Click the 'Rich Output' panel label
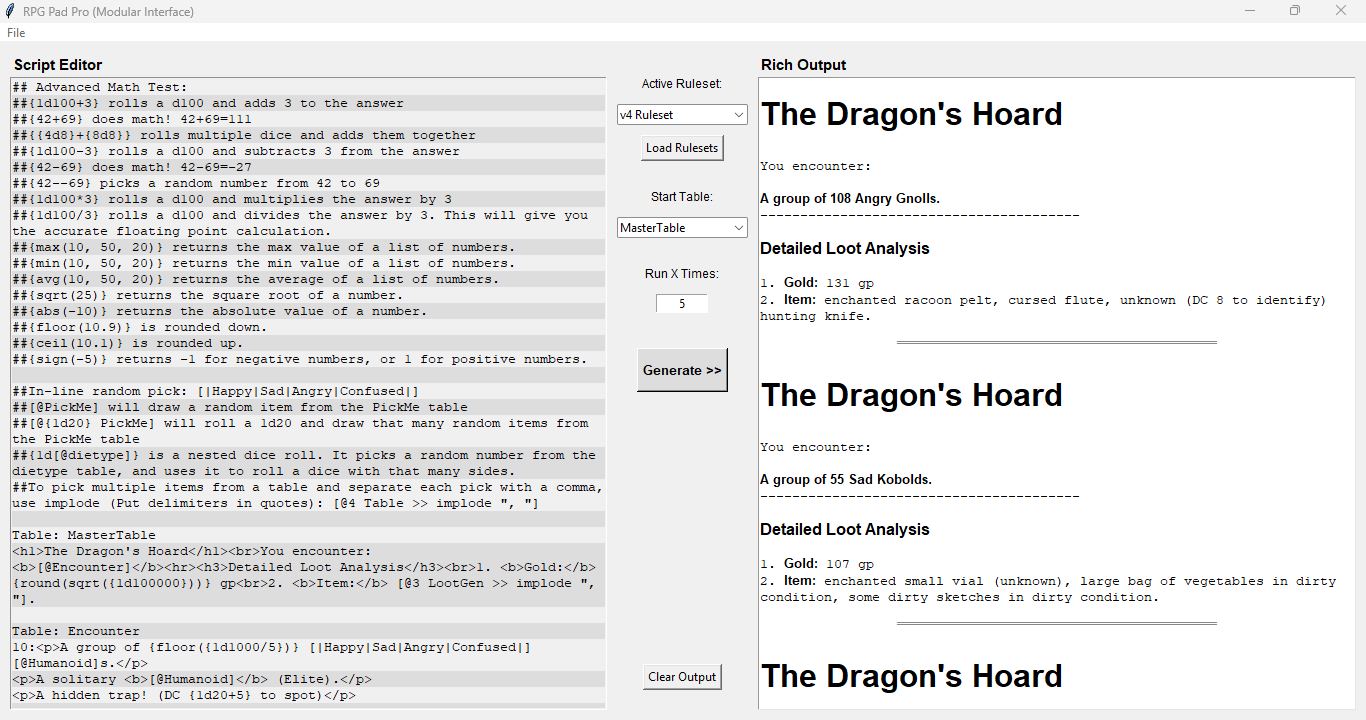Screen dimensions: 1366x720 [804, 65]
